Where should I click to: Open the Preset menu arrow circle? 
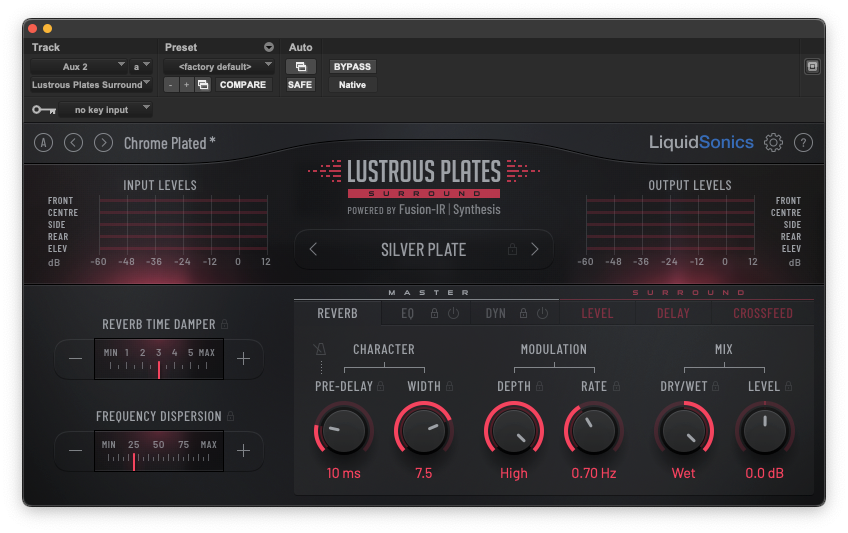269,48
